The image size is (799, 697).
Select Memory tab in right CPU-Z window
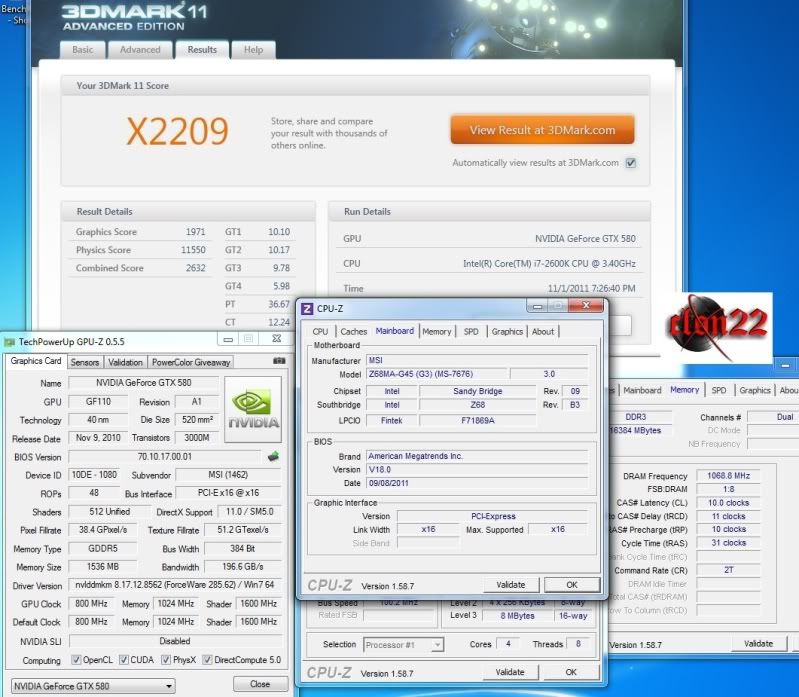[684, 390]
